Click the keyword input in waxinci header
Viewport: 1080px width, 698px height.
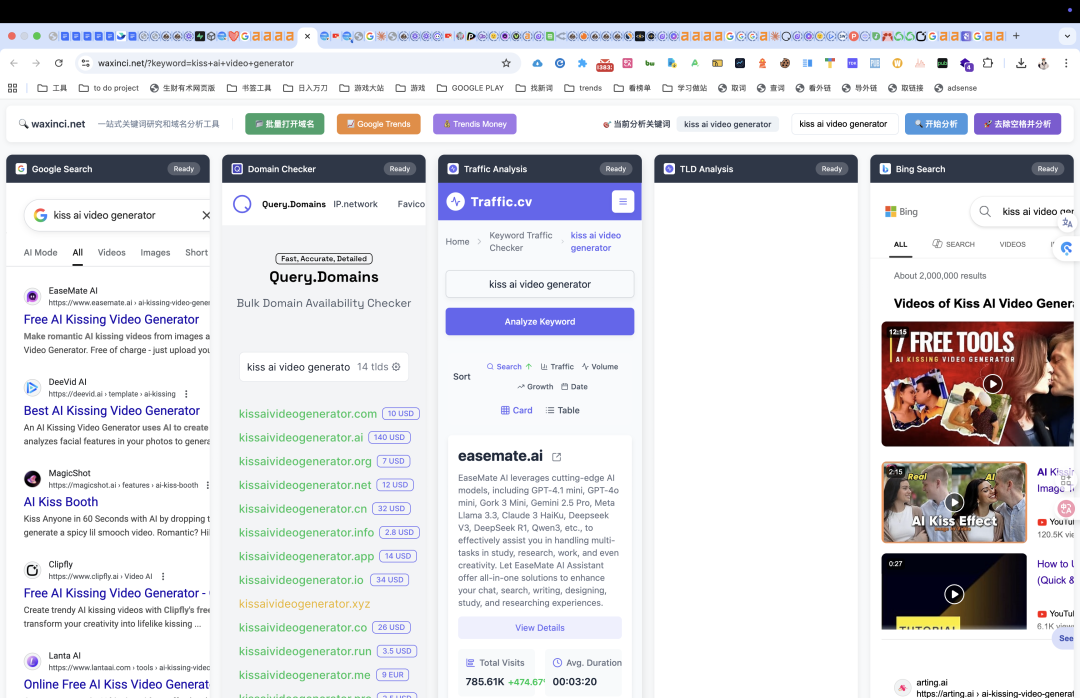point(843,124)
